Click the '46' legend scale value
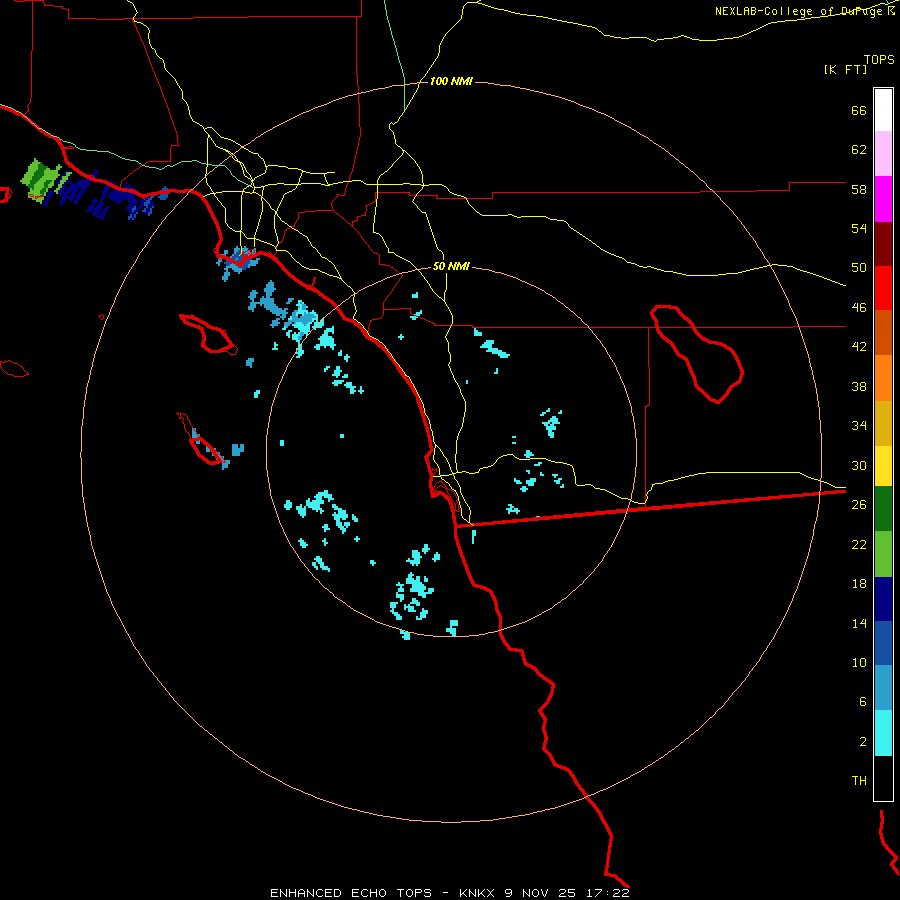The height and width of the screenshot is (900, 900). tap(859, 308)
